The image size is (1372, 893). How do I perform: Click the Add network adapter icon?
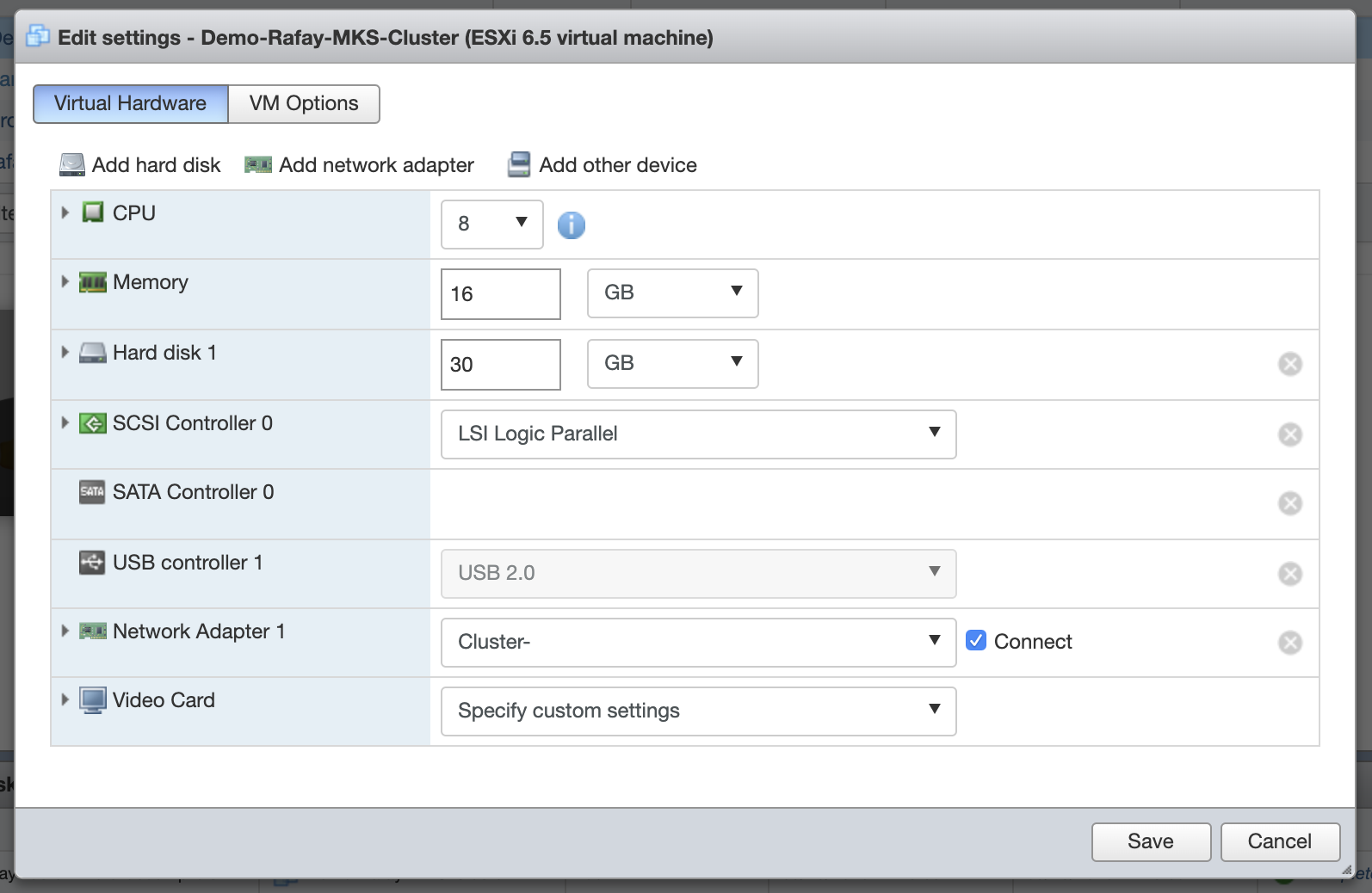[258, 164]
